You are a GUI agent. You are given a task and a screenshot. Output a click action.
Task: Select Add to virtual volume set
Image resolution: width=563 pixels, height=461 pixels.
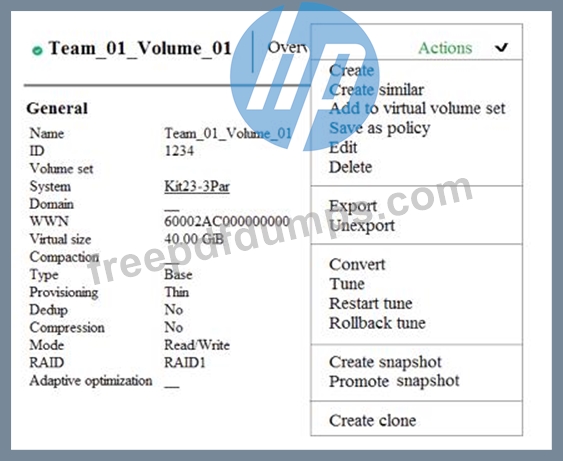417,108
